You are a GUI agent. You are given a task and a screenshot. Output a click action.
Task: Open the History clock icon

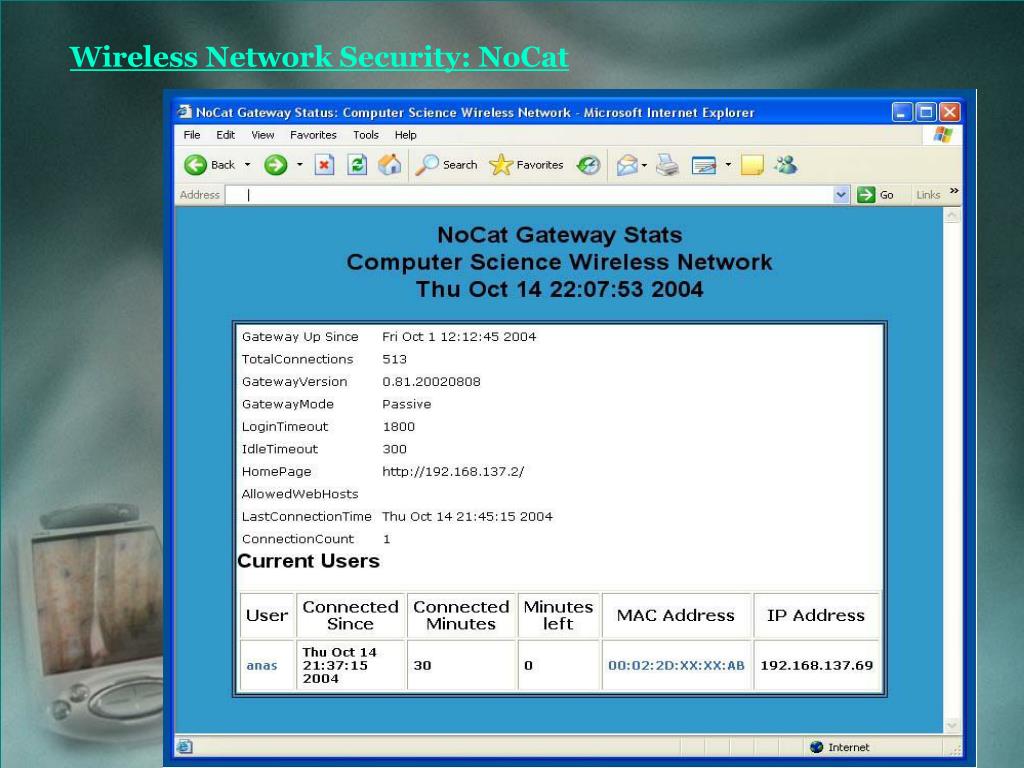click(x=588, y=165)
